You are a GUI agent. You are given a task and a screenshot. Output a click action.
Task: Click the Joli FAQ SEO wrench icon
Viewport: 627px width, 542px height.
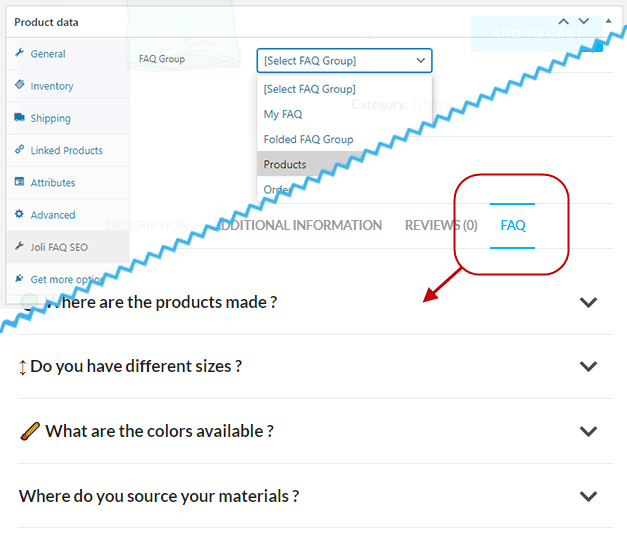(20, 246)
